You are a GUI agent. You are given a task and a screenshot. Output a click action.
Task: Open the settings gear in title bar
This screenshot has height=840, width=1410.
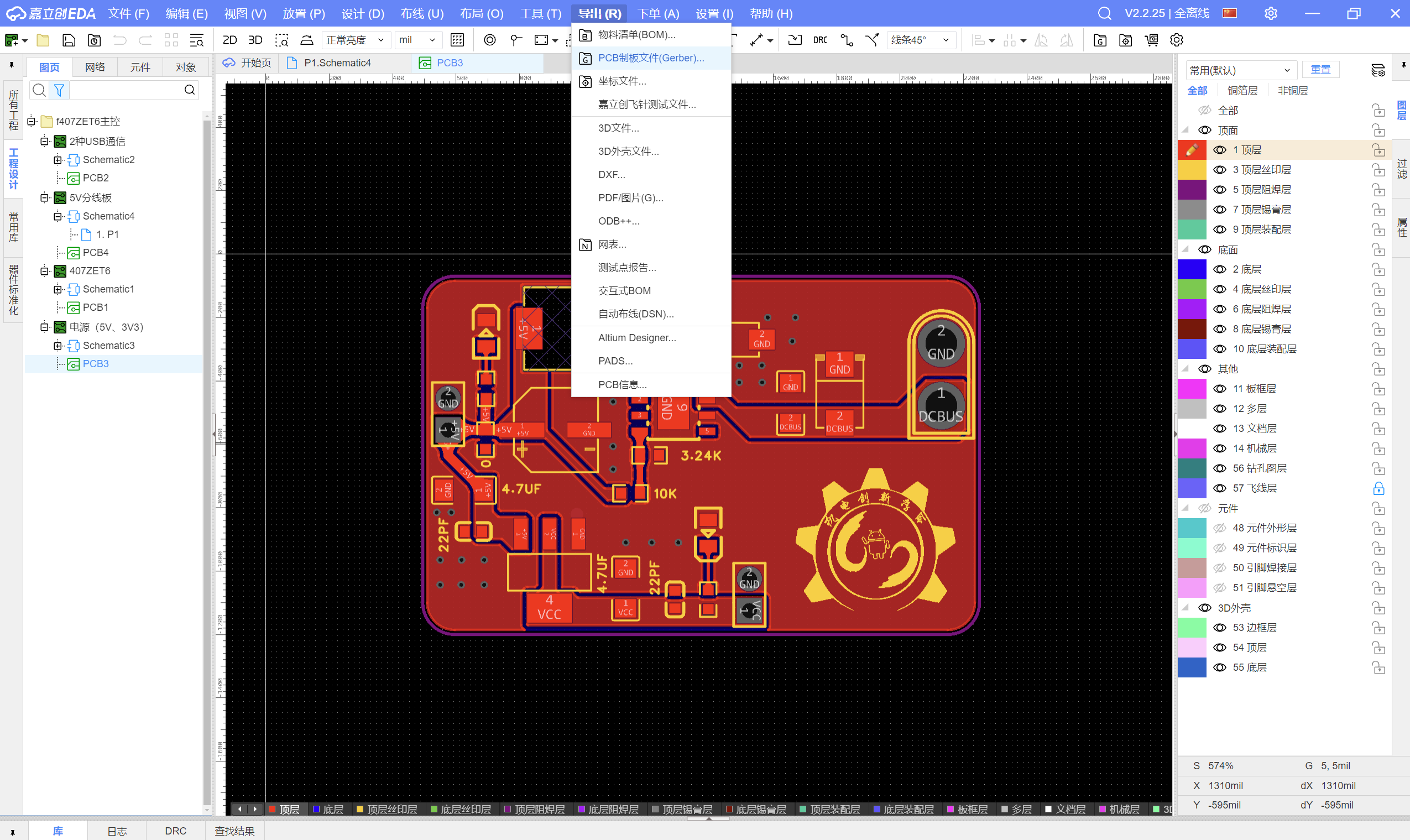(1271, 13)
